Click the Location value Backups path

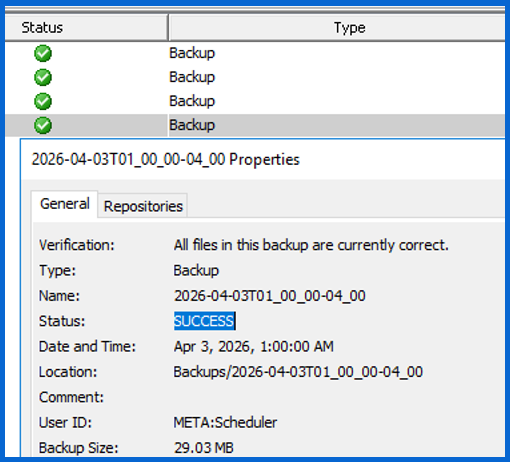[298, 372]
